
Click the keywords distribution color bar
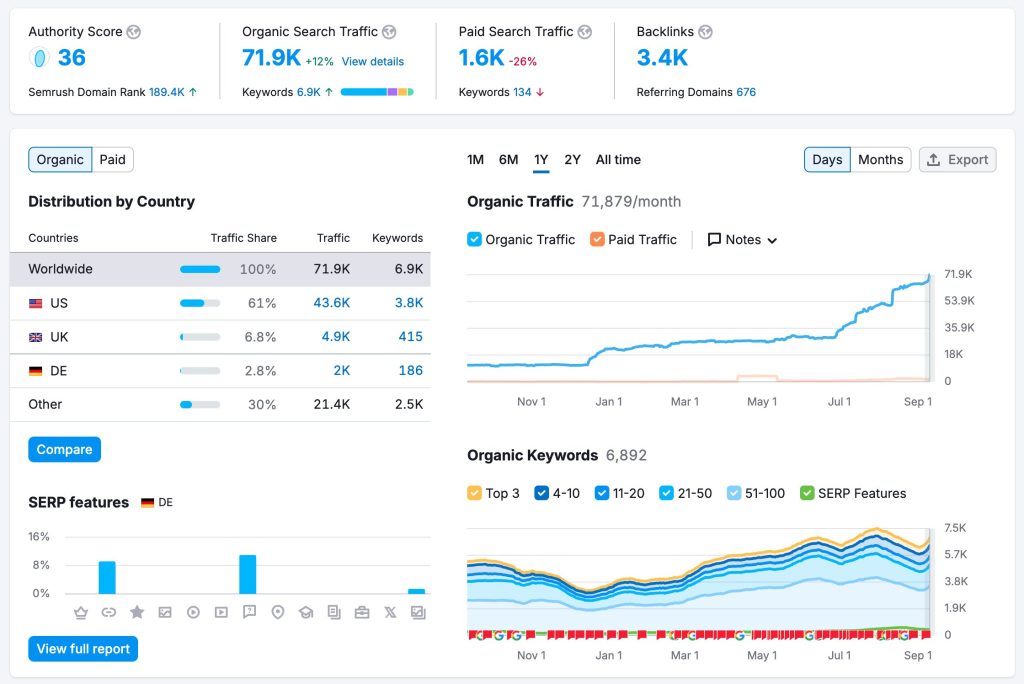click(377, 92)
